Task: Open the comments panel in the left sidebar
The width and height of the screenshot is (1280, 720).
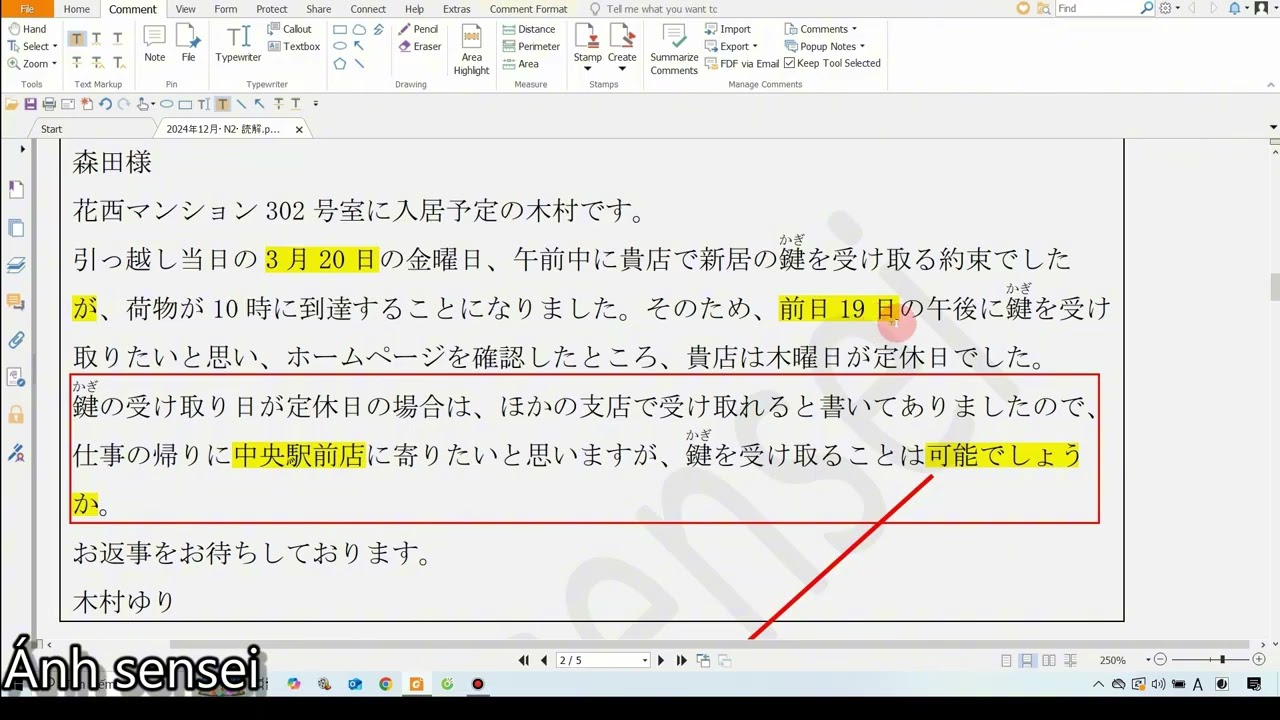Action: click(x=16, y=302)
